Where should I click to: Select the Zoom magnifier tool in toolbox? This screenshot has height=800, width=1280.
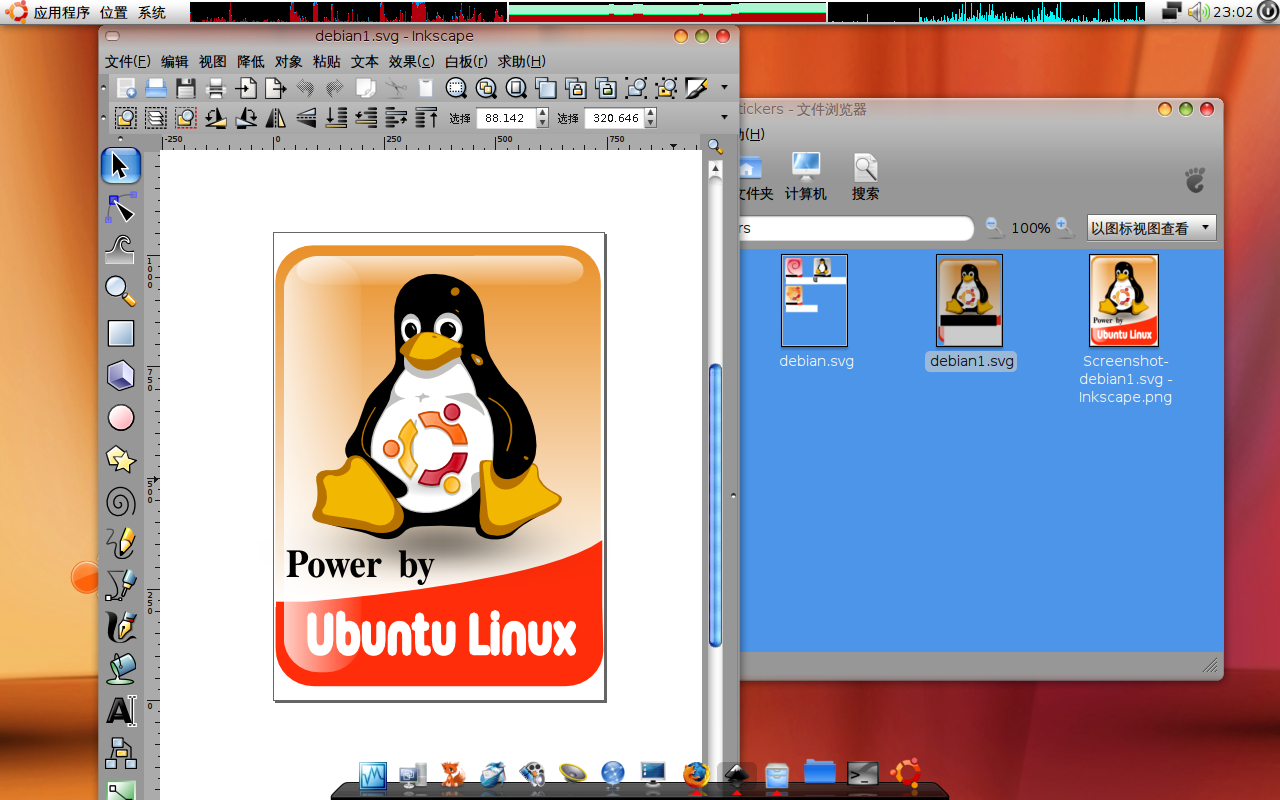tap(121, 291)
